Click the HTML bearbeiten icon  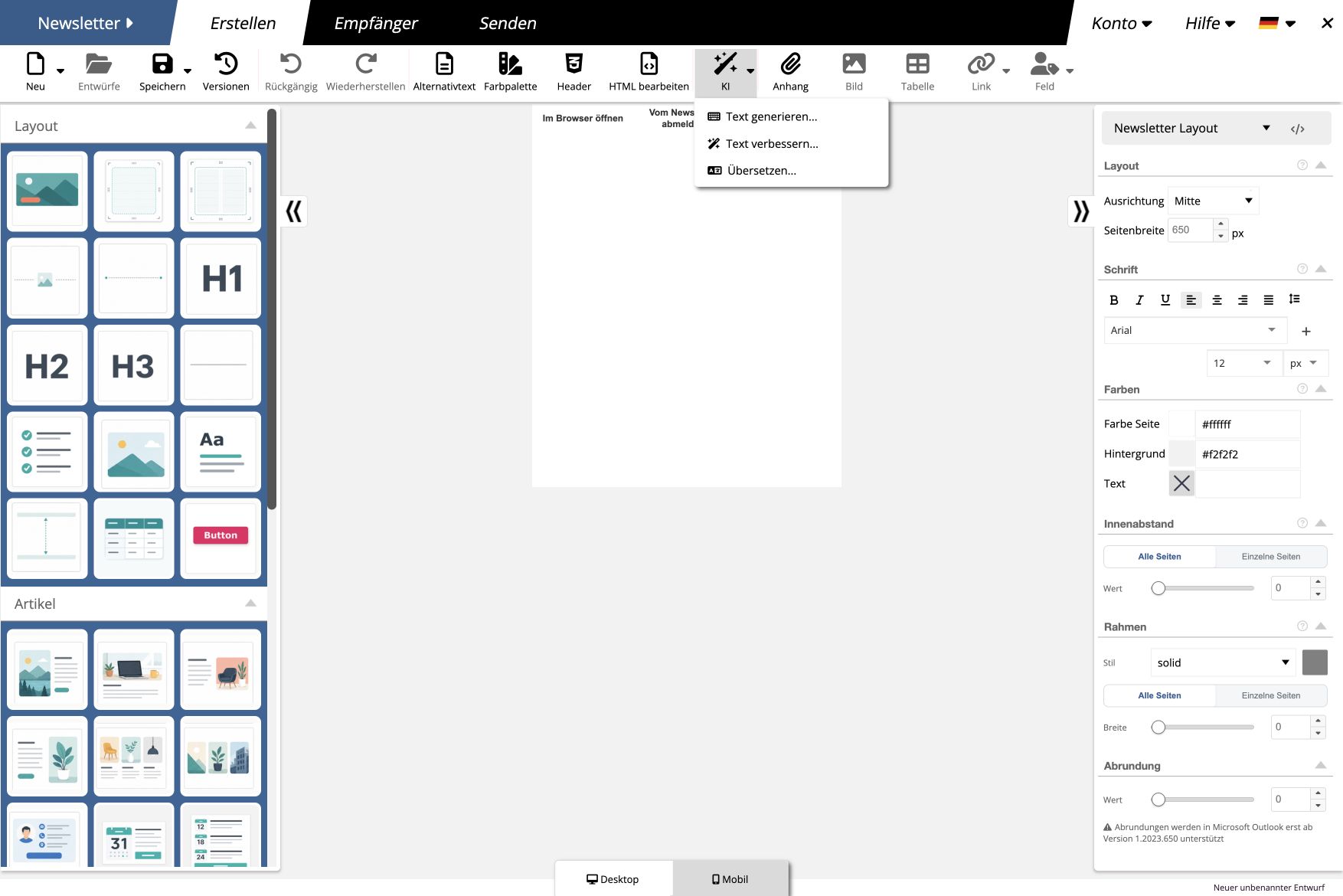point(649,64)
